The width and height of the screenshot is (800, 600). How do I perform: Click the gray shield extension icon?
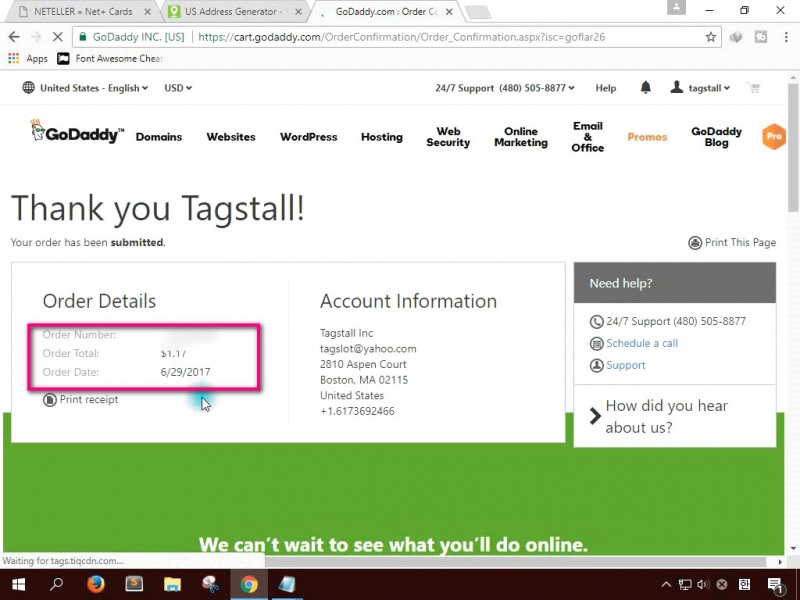click(736, 37)
